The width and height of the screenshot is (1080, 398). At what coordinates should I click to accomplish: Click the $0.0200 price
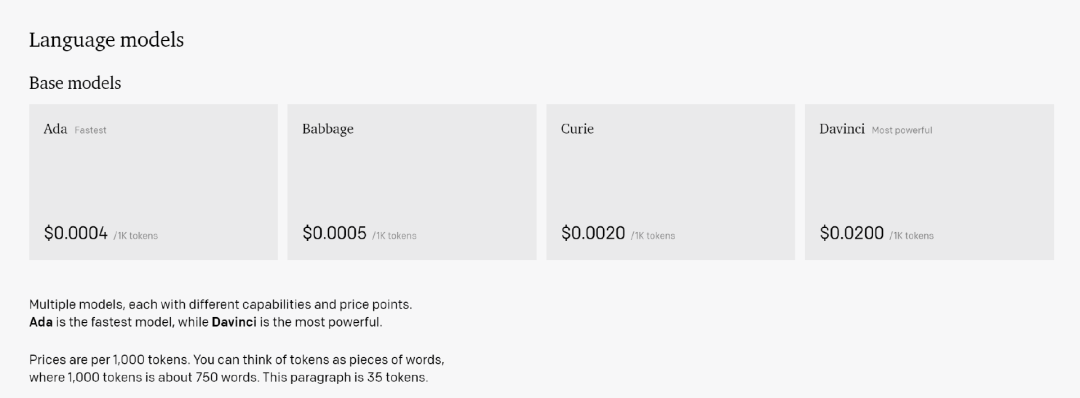pos(852,233)
